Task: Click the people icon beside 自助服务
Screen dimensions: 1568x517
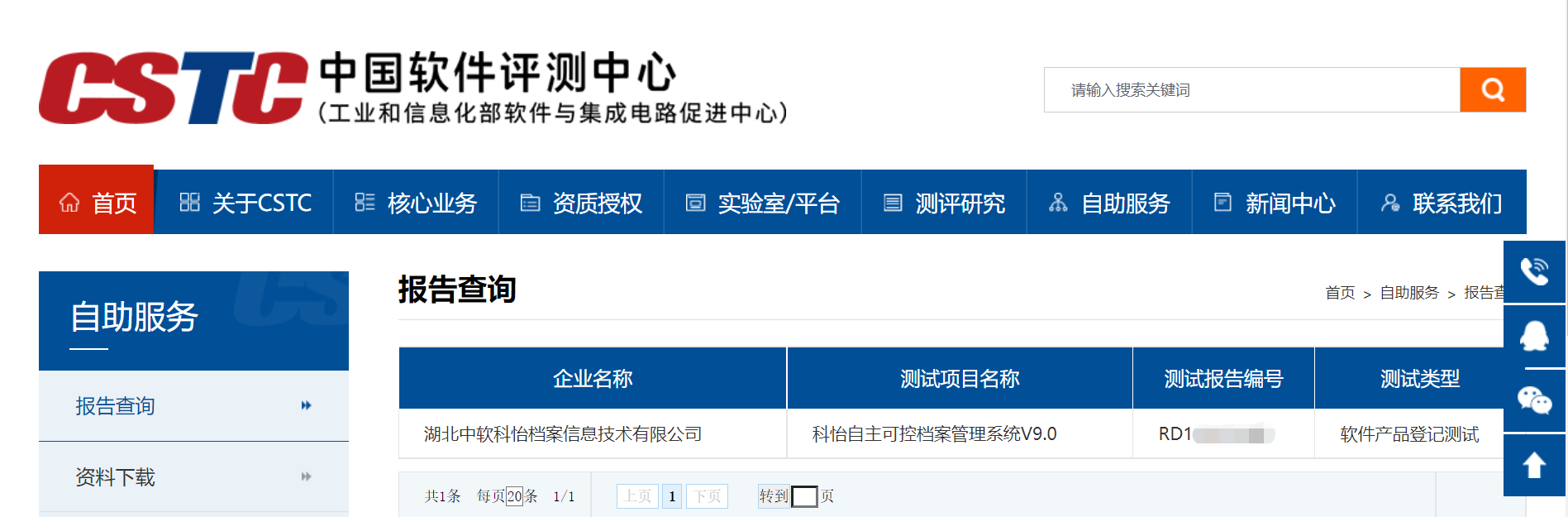Action: tap(1058, 203)
